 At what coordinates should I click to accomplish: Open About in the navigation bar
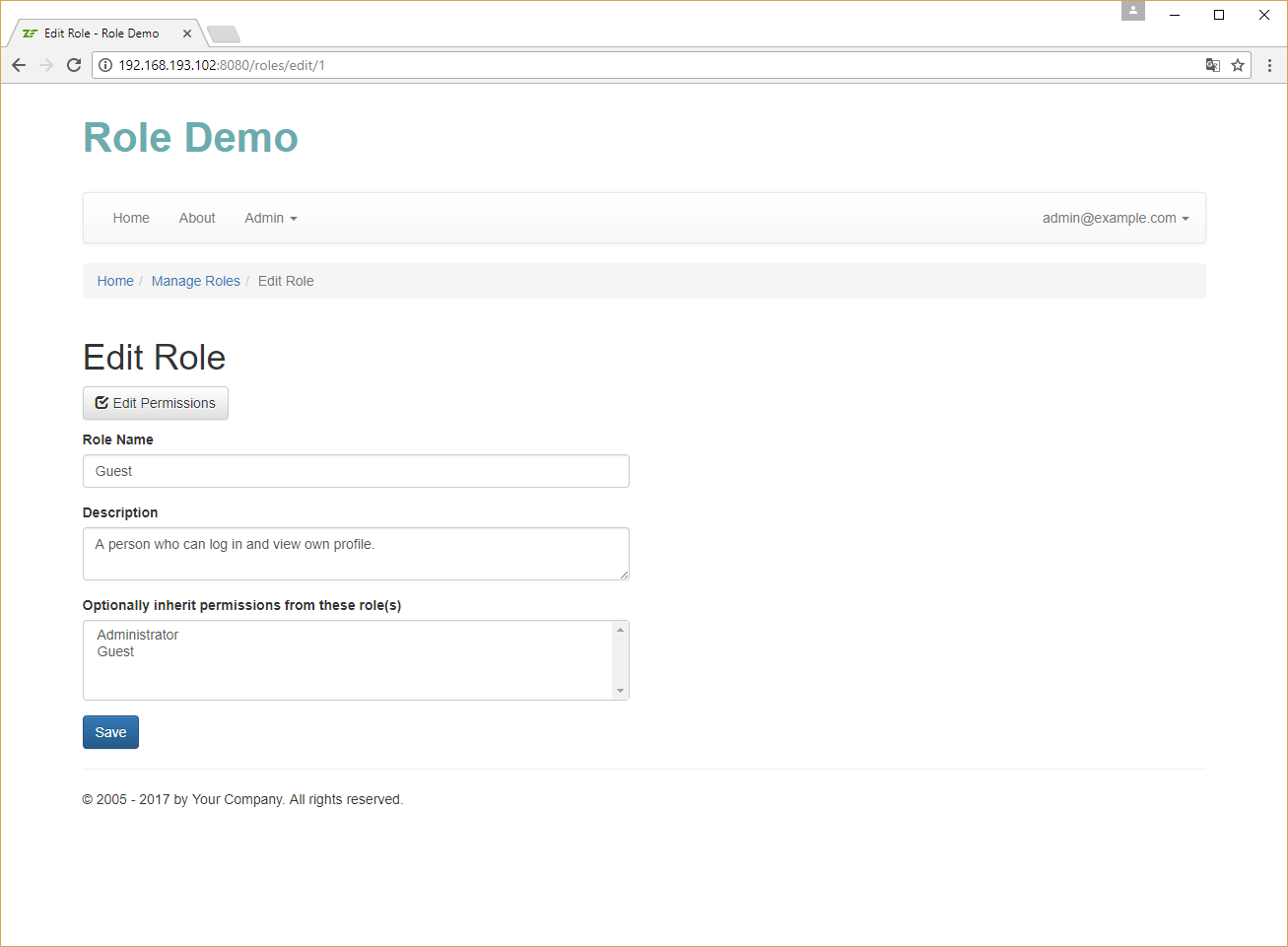point(197,218)
